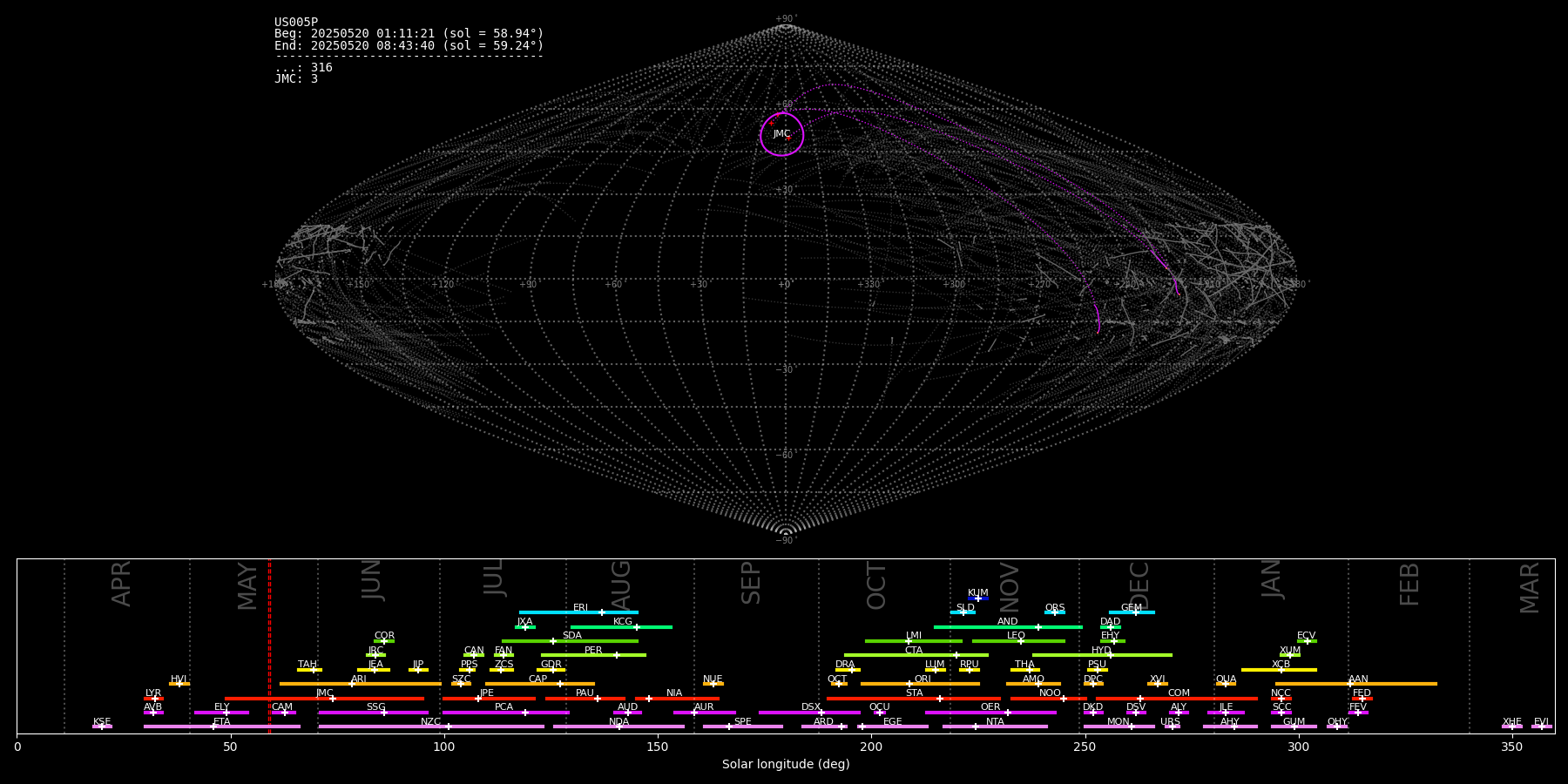The height and width of the screenshot is (784, 1568).
Task: Click the EVI shower label
Action: click(1541, 722)
